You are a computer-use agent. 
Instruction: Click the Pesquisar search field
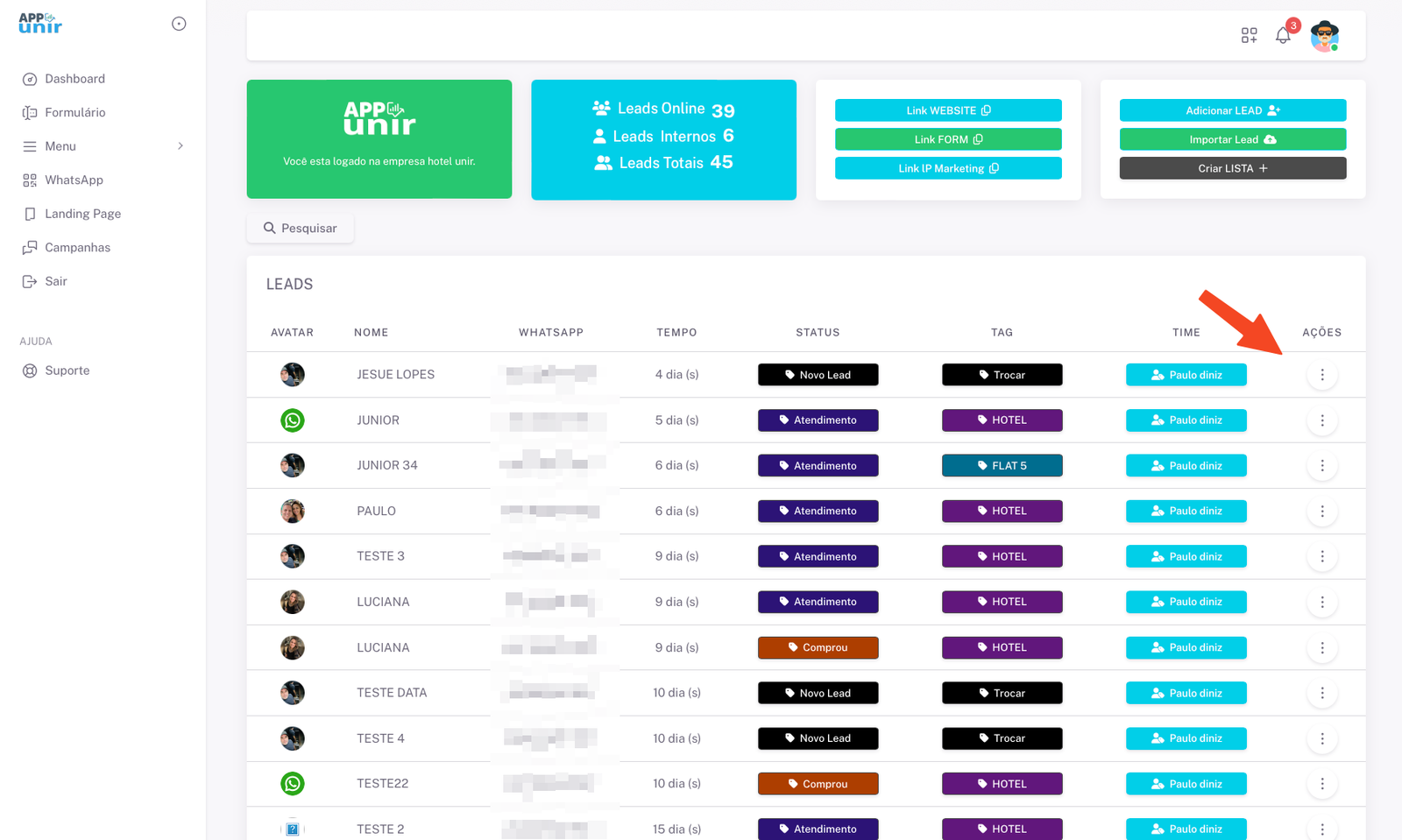point(301,229)
